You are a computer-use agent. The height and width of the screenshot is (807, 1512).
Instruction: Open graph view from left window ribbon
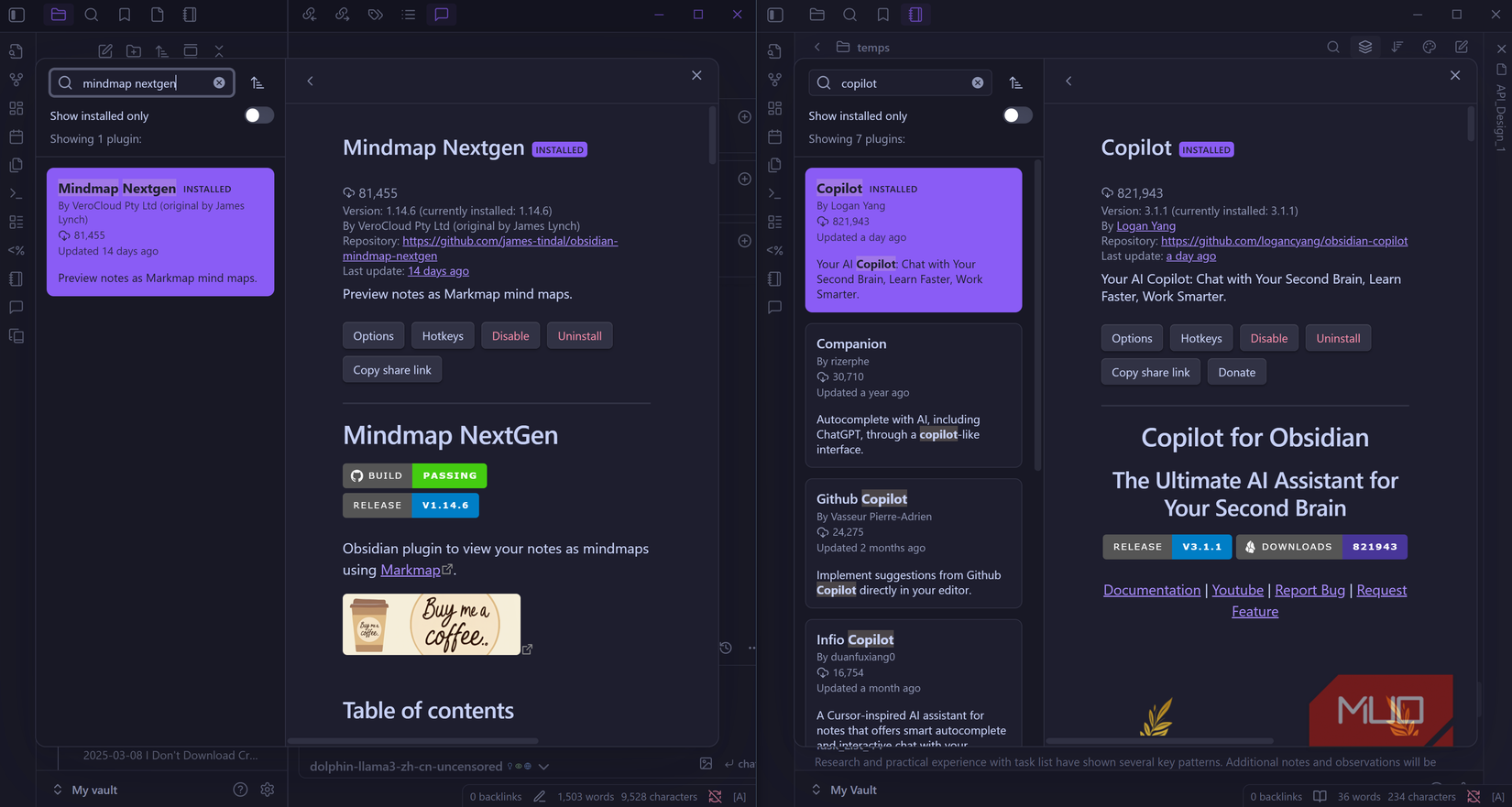coord(16,80)
